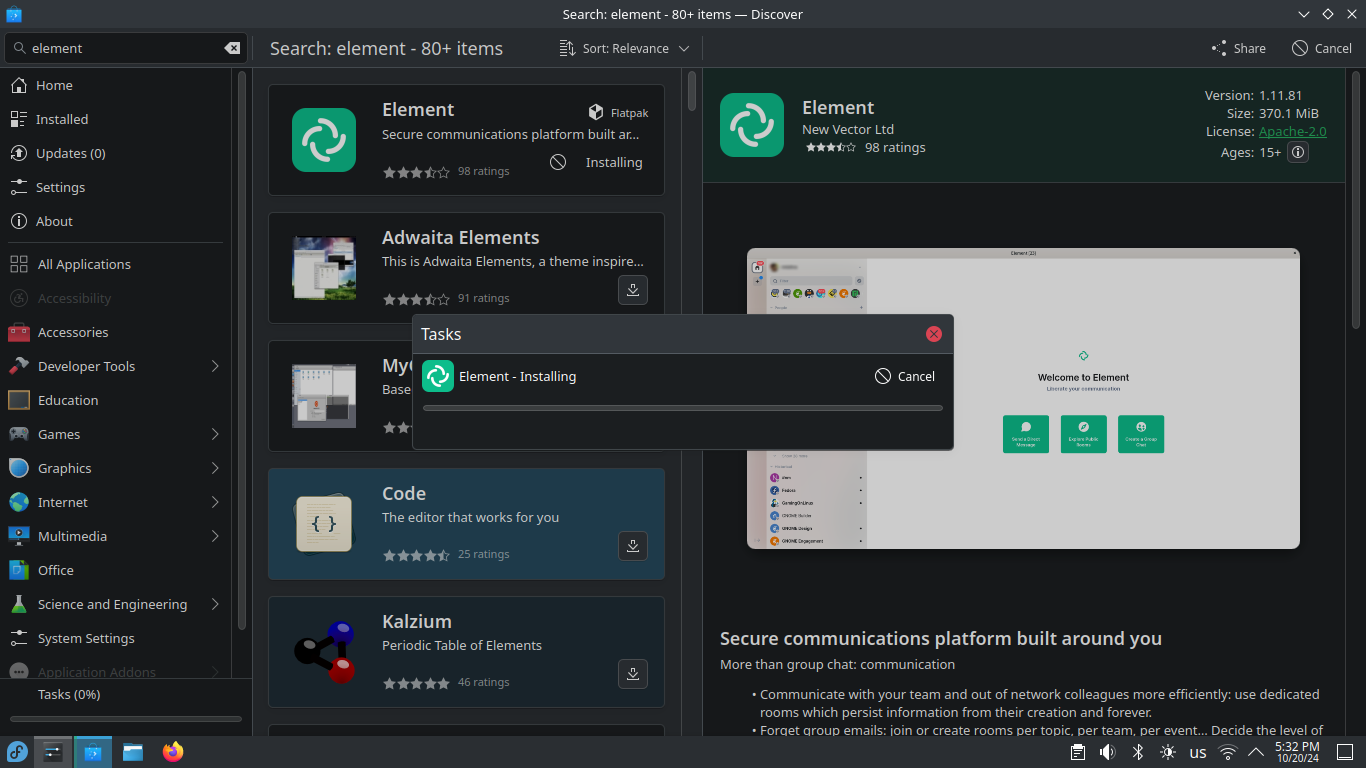Open the clock showing 5:32 PM

click(1296, 752)
